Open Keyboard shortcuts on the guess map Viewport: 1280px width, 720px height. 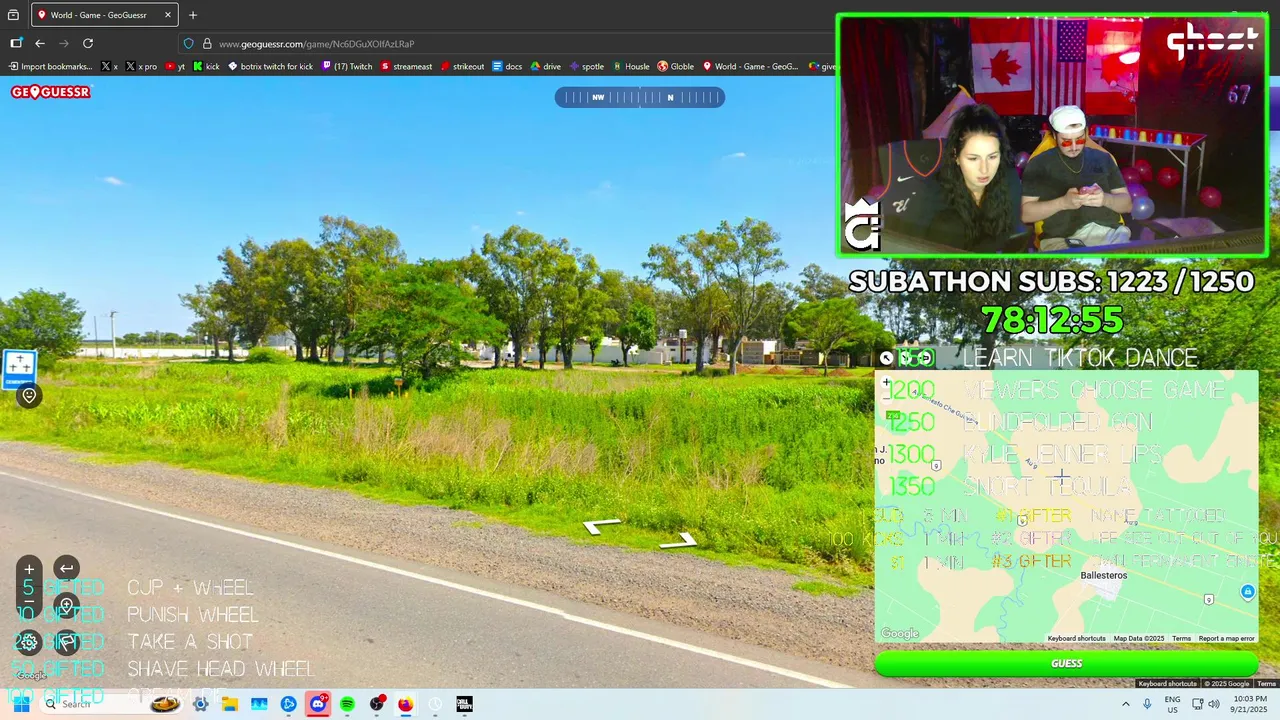pyautogui.click(x=1076, y=638)
